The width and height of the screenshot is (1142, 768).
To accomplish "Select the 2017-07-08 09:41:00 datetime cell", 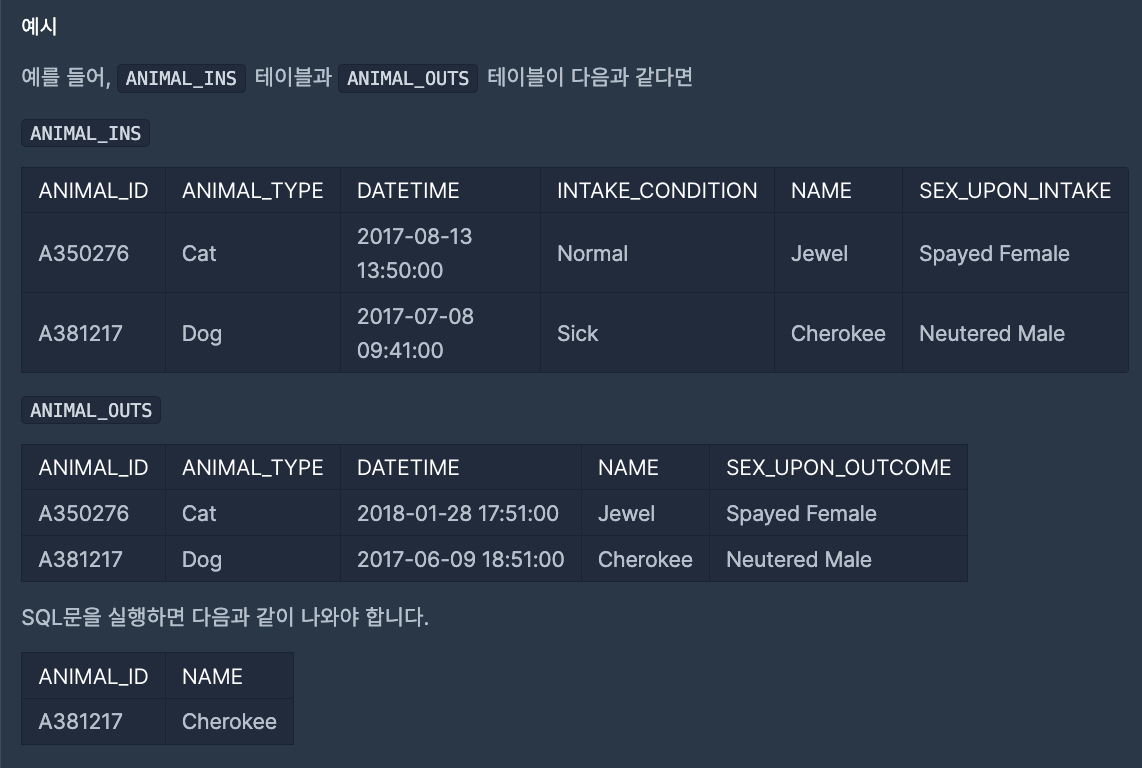I will tap(440, 333).
